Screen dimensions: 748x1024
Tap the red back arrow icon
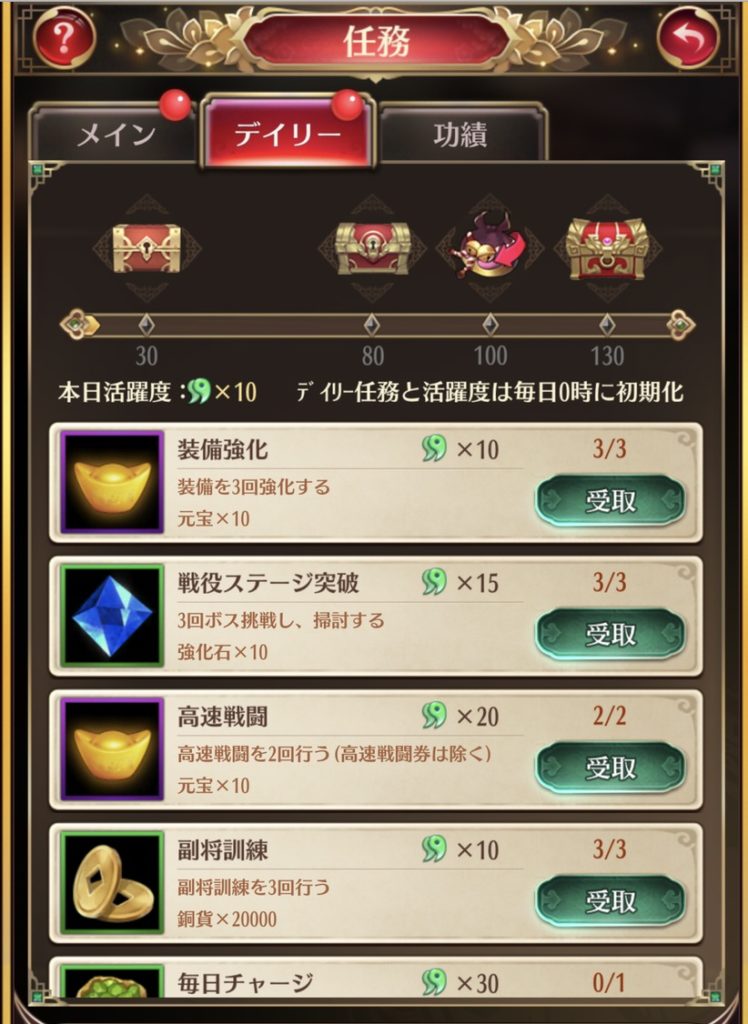tap(688, 37)
